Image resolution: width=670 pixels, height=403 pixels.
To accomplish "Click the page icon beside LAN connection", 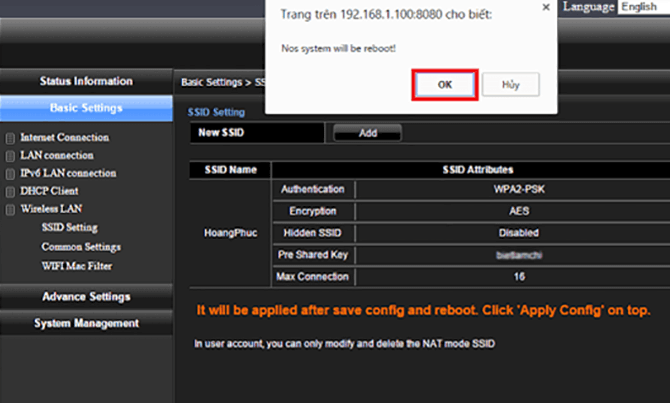I will click(10, 156).
